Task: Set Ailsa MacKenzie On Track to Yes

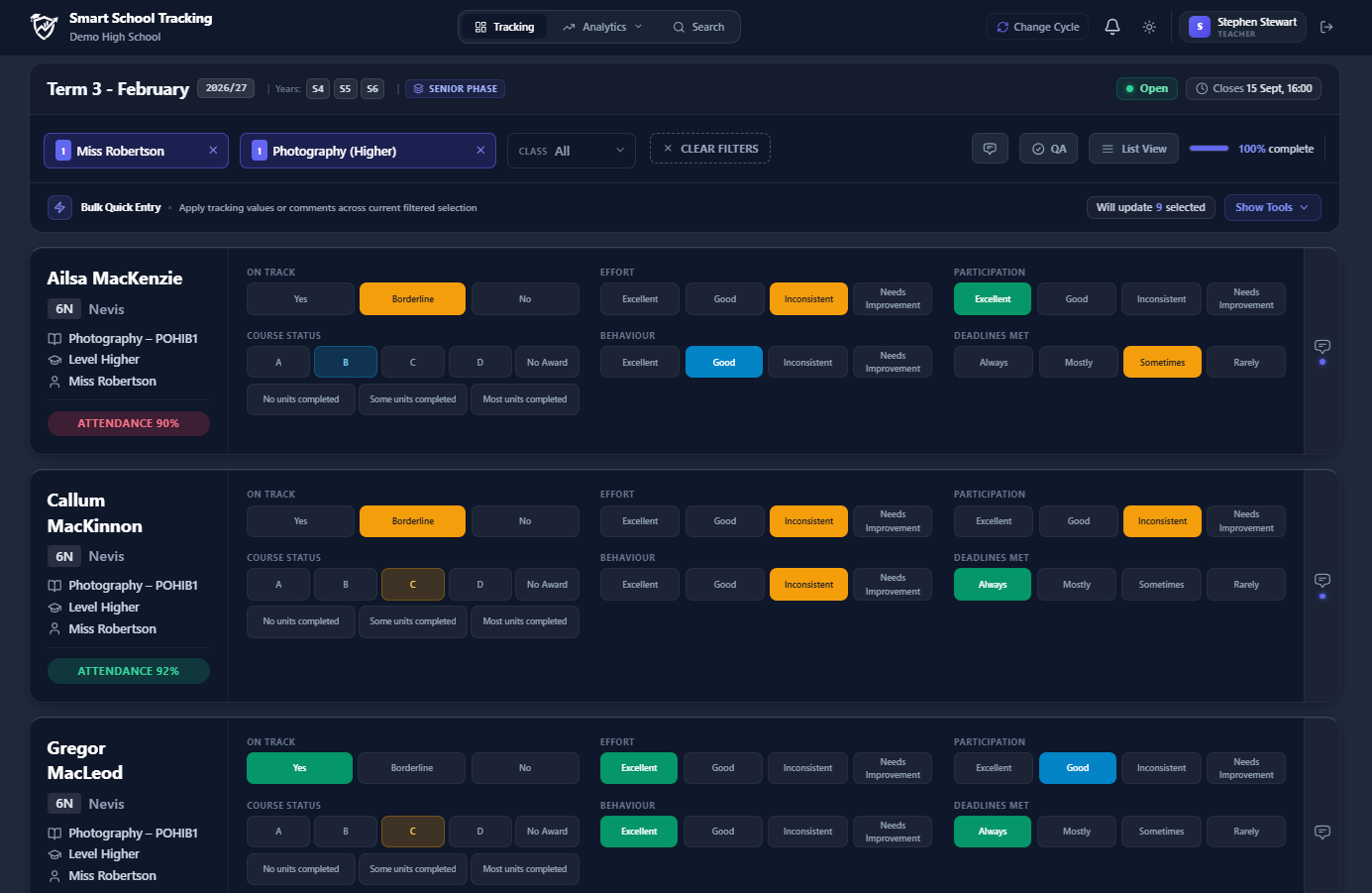Action: pyautogui.click(x=300, y=298)
